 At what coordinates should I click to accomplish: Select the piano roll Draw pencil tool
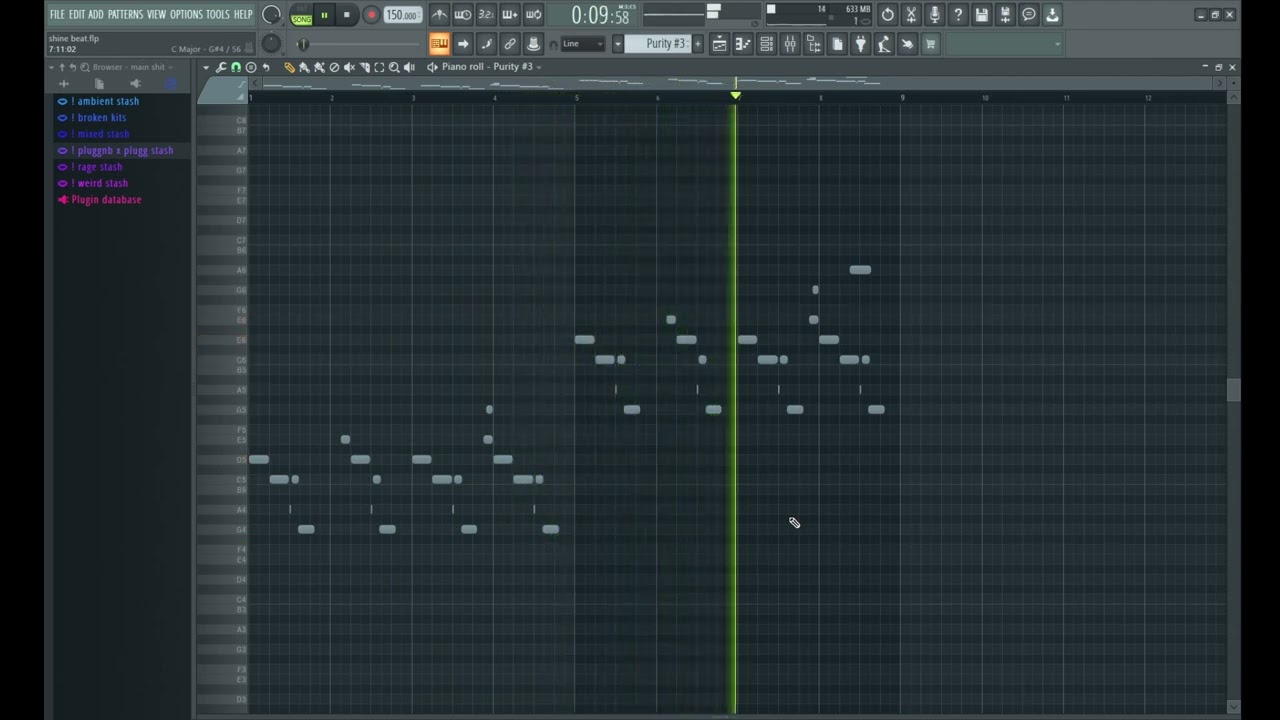pos(290,67)
